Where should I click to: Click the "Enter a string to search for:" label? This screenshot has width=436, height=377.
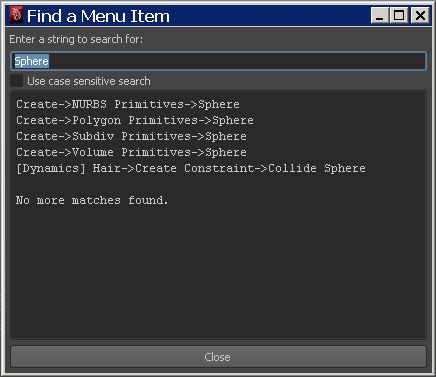(x=76, y=39)
